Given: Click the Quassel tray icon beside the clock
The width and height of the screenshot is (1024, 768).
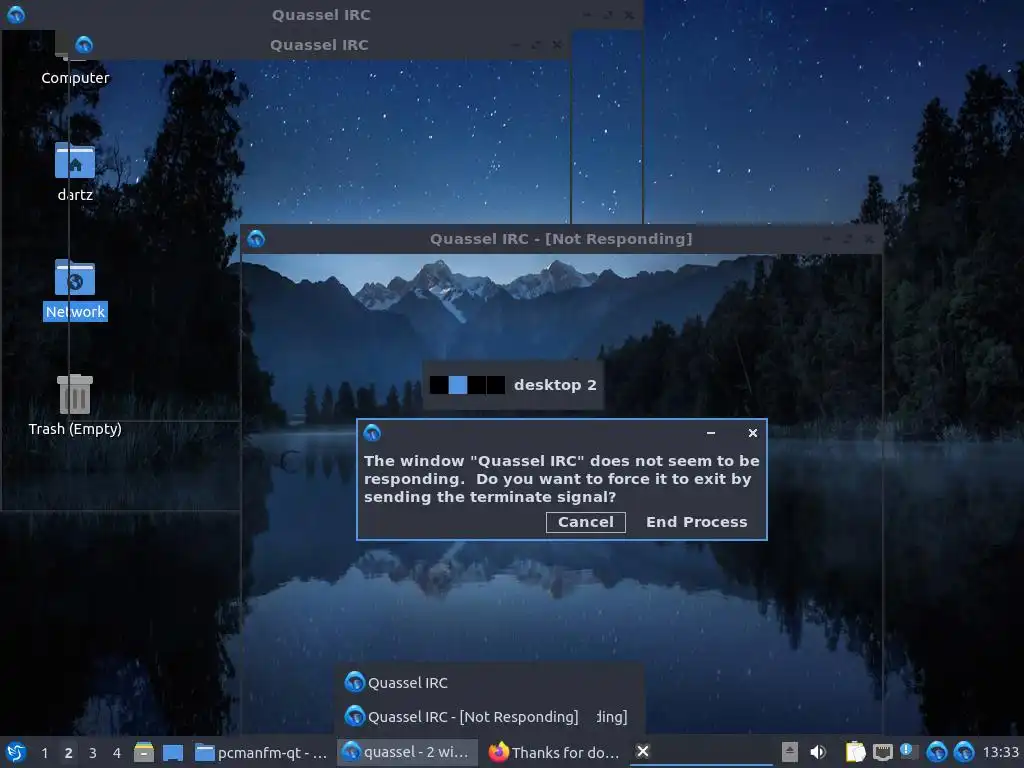Looking at the screenshot, I should coord(964,752).
